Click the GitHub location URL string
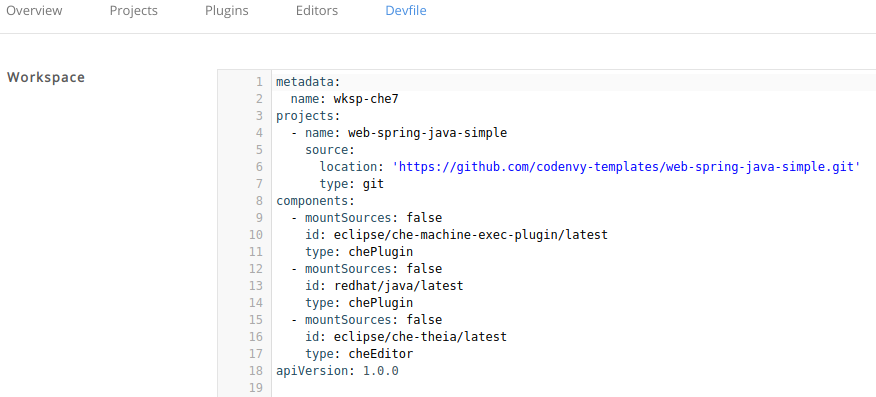 pos(627,167)
